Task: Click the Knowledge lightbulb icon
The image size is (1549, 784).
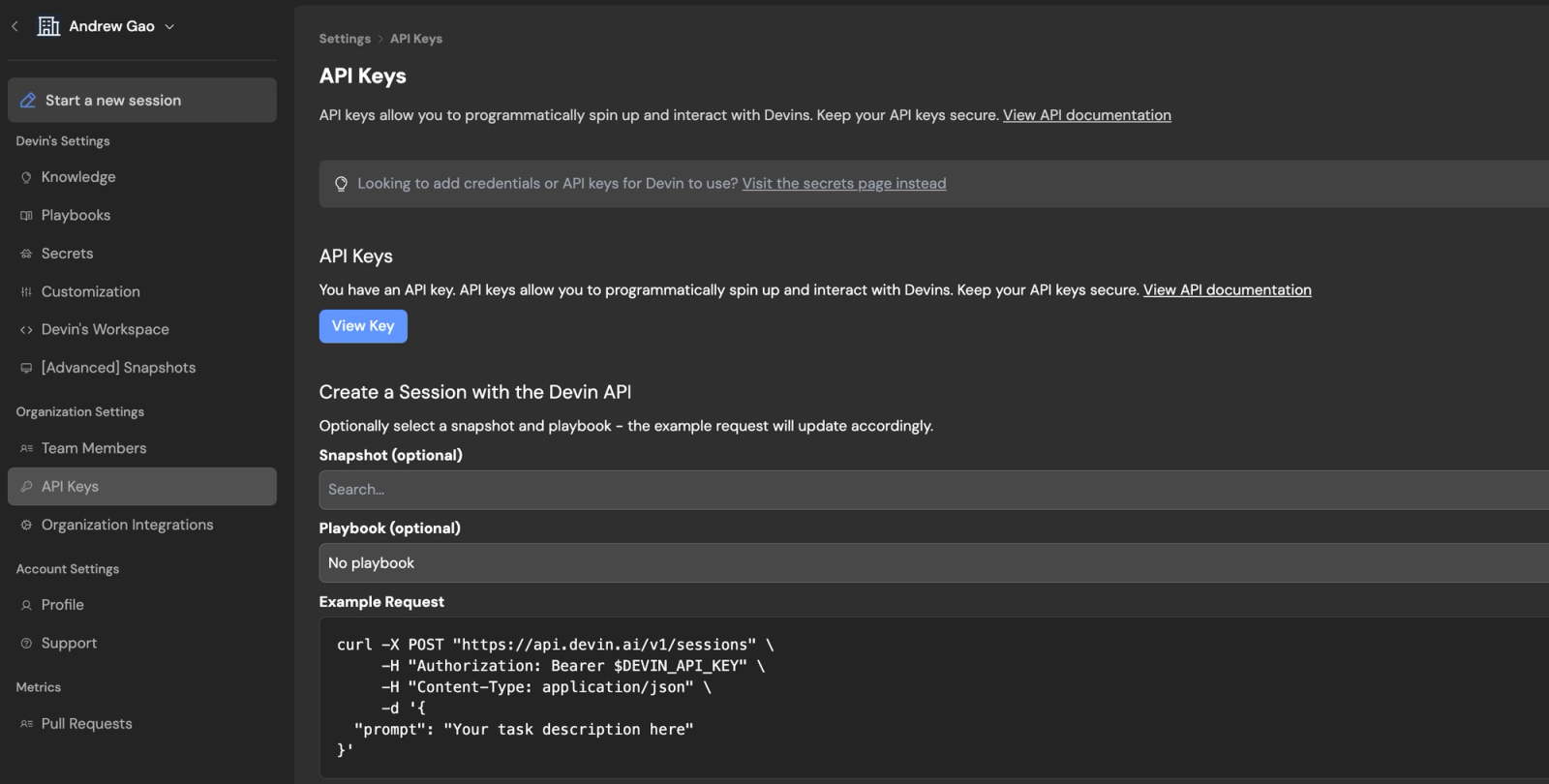Action: click(26, 178)
